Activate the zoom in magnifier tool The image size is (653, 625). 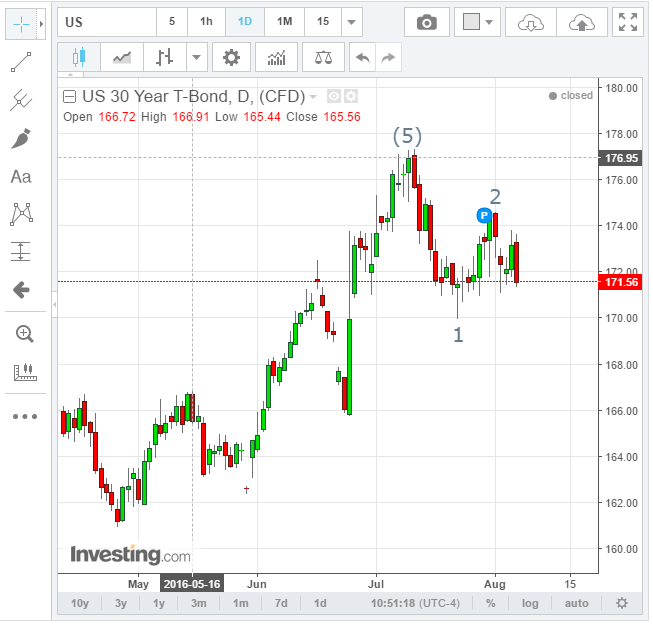[25, 334]
